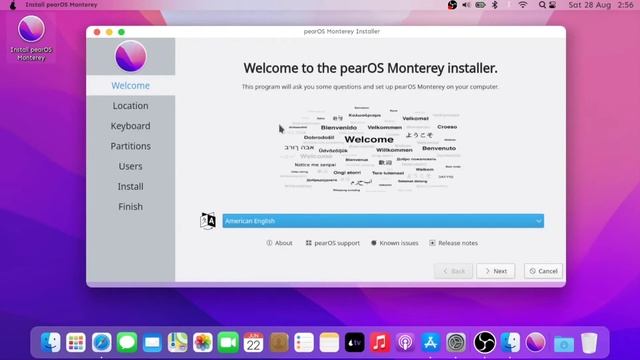Open Podcasts from the dock
The width and height of the screenshot is (640, 360).
[x=405, y=342]
